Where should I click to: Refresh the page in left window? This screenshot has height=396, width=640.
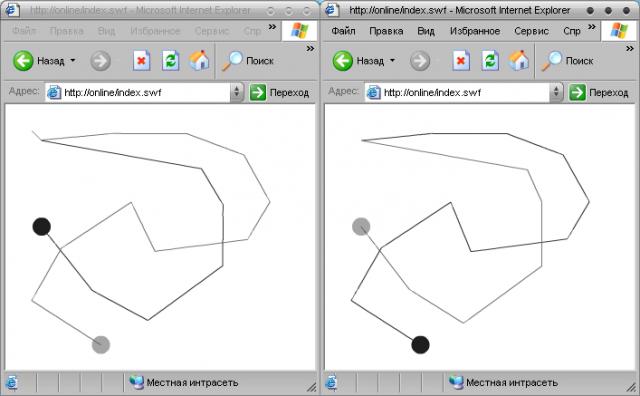click(x=170, y=61)
